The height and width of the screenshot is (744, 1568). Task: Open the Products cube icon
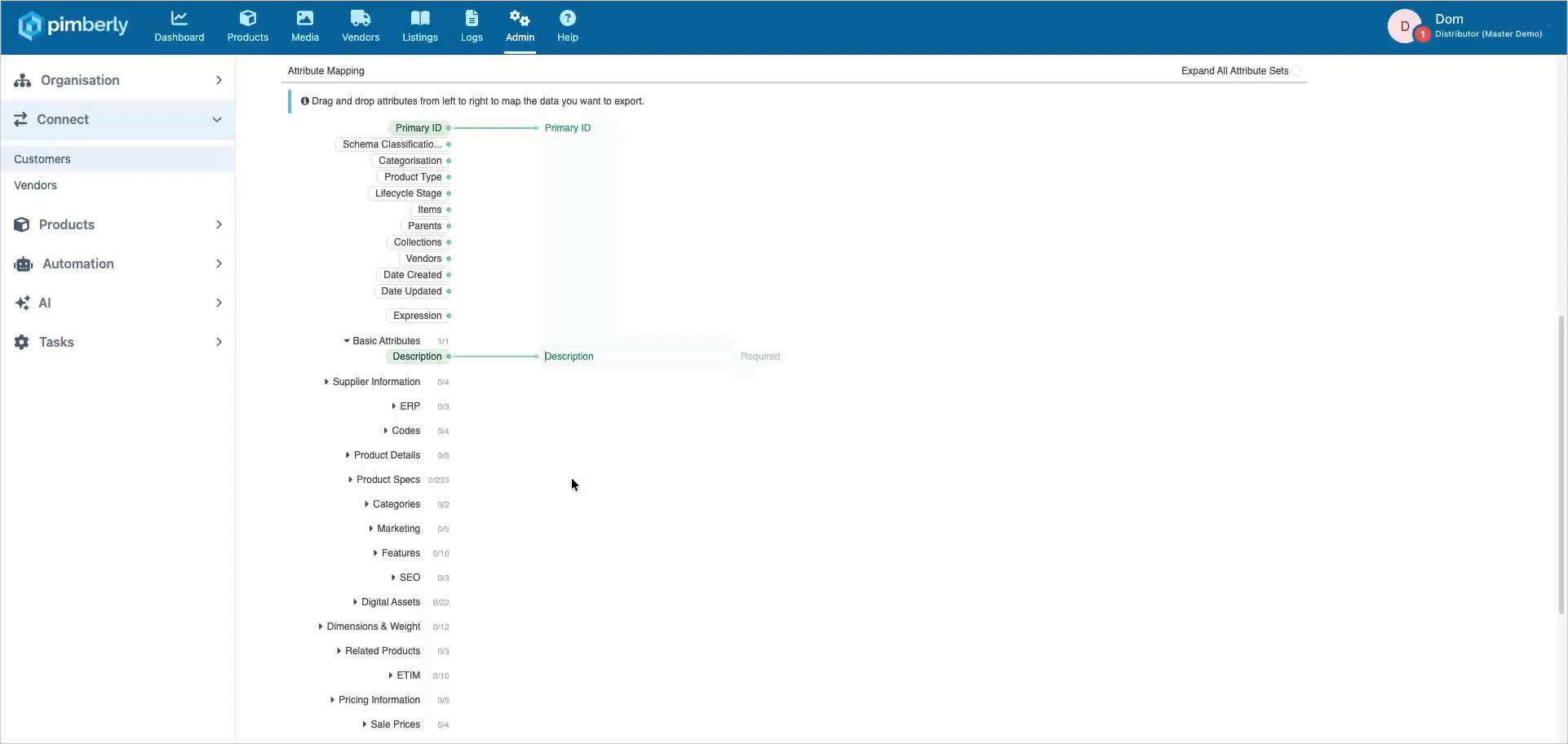point(248,18)
